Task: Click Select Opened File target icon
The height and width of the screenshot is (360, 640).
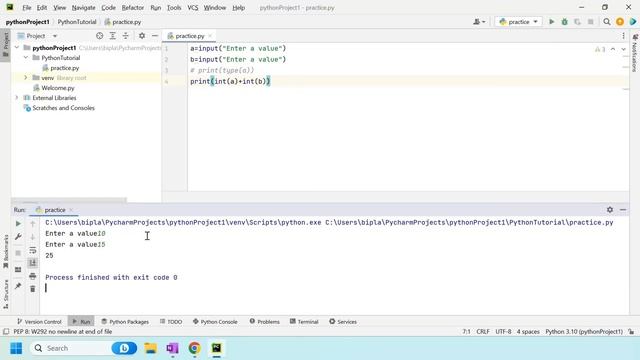Action: pos(99,36)
